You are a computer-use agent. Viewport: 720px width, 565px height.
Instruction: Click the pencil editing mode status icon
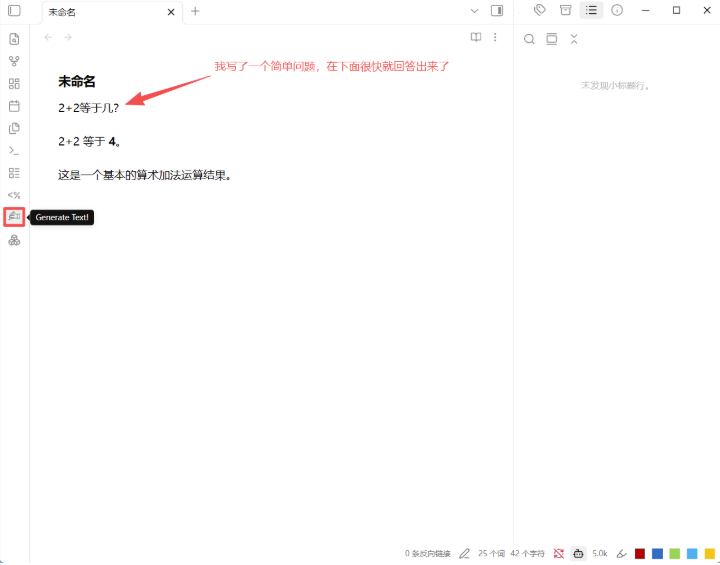465,554
